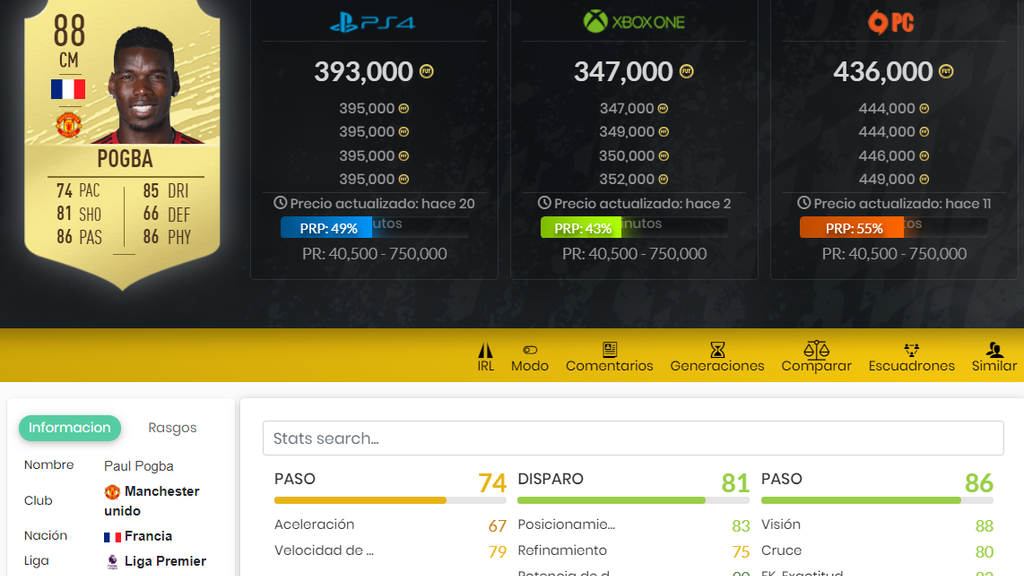Open the Escuadrones trophy icon
Viewport: 1024px width, 576px height.
tap(912, 349)
